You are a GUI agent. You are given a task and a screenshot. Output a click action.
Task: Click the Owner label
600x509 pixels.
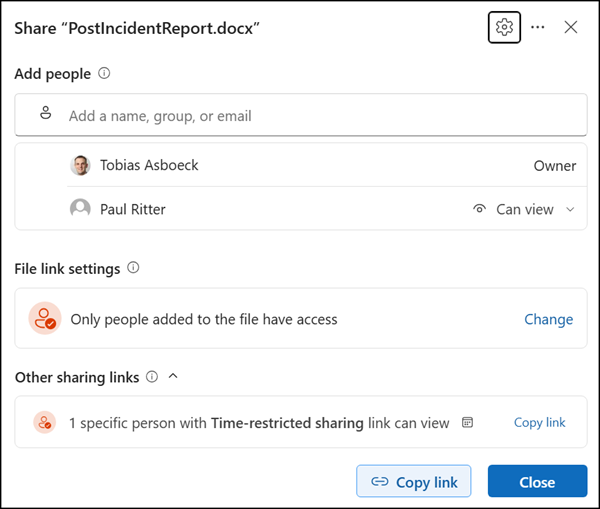pyautogui.click(x=555, y=166)
